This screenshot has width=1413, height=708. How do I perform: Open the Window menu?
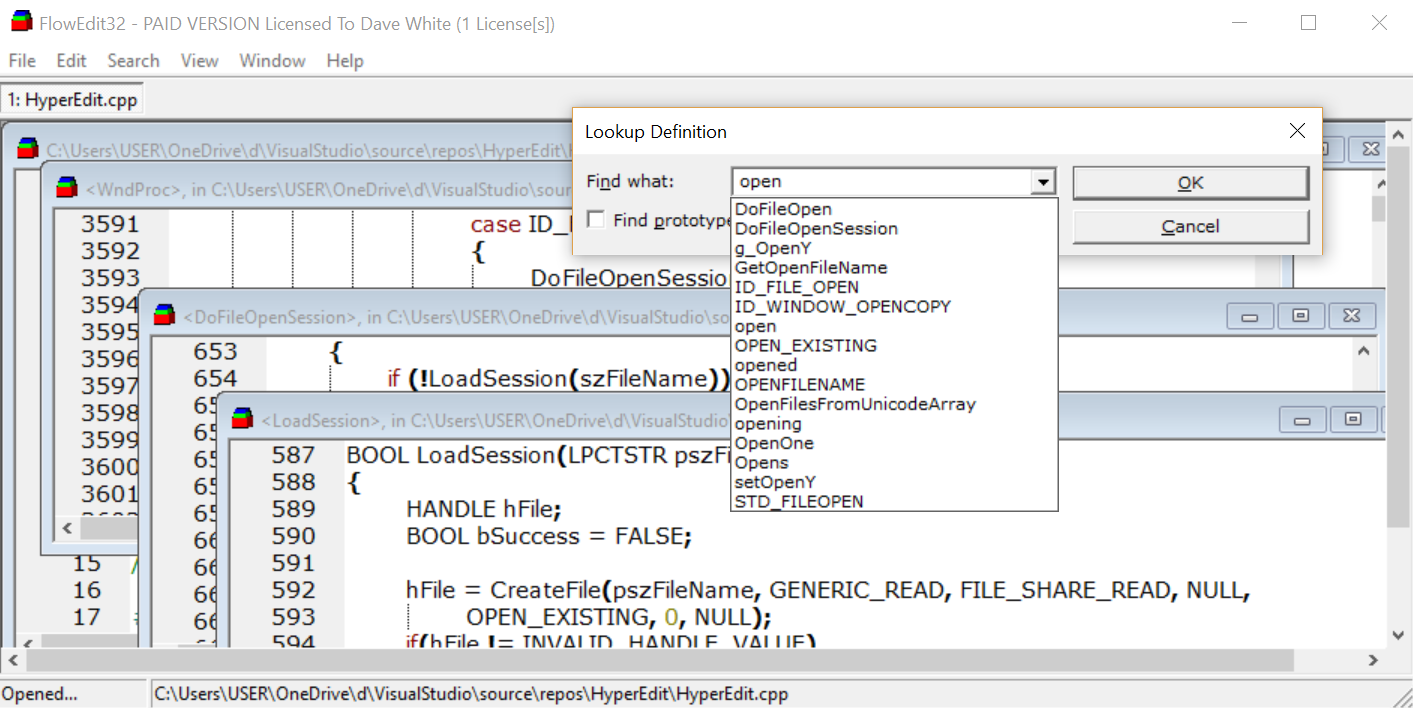pyautogui.click(x=272, y=61)
